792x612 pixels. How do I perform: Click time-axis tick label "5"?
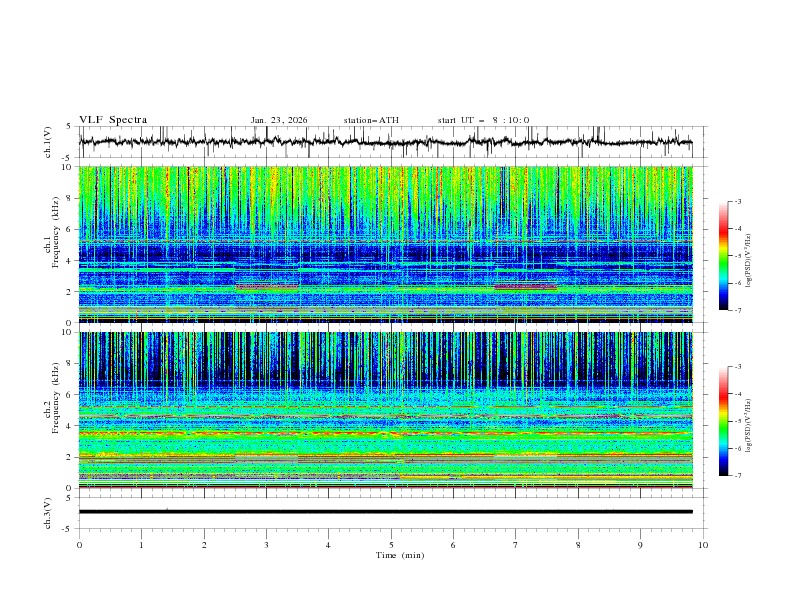391,545
